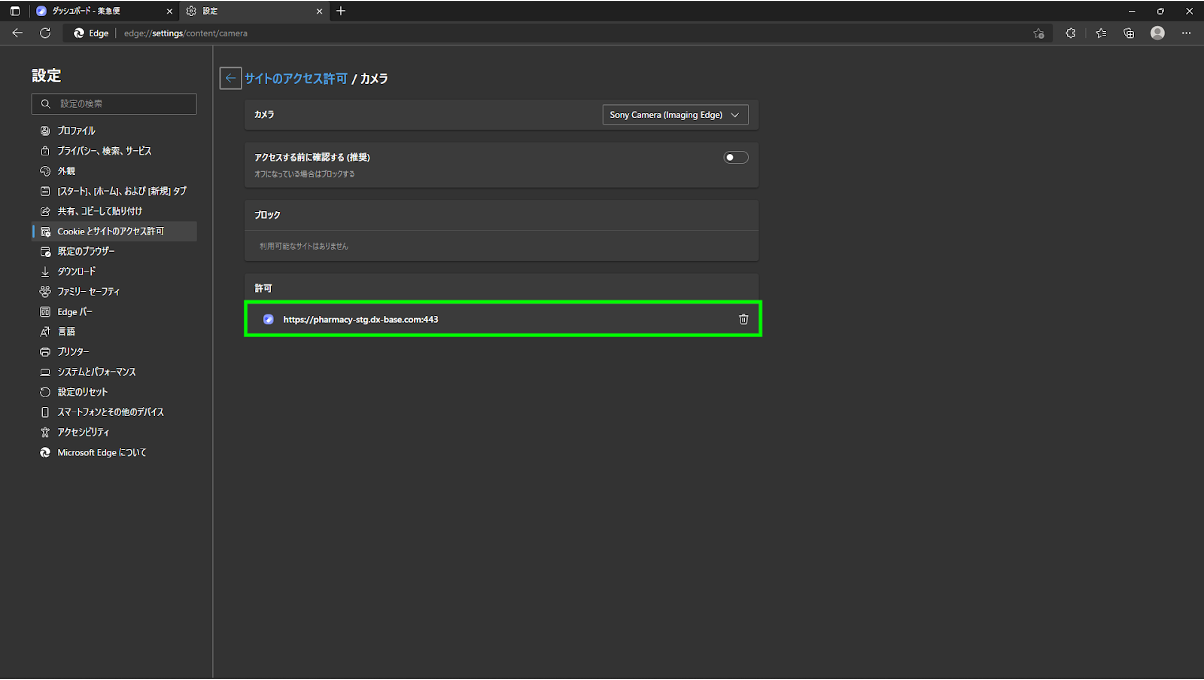Click the user profile avatar
Viewport: 1204px width, 680px height.
1157,33
